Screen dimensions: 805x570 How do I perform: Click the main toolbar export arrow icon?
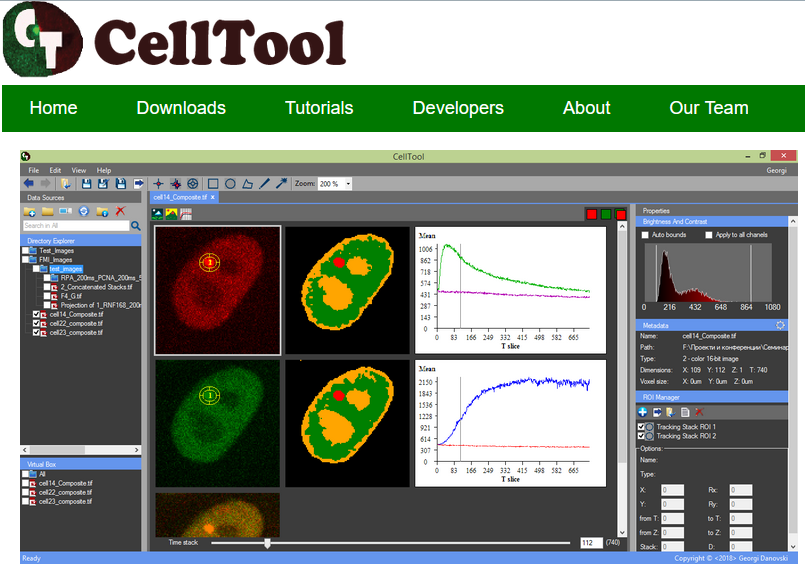point(139,183)
